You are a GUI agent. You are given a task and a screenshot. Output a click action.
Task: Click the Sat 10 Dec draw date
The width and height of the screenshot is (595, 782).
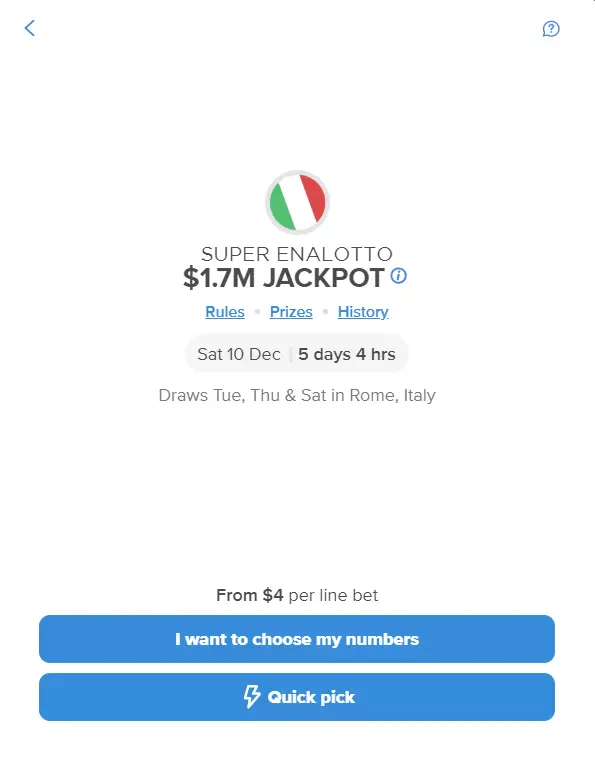coord(239,354)
